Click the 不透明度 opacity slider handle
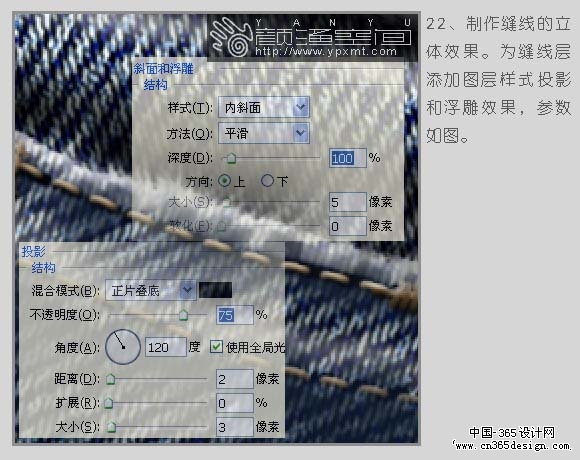This screenshot has width=580, height=460. click(183, 315)
